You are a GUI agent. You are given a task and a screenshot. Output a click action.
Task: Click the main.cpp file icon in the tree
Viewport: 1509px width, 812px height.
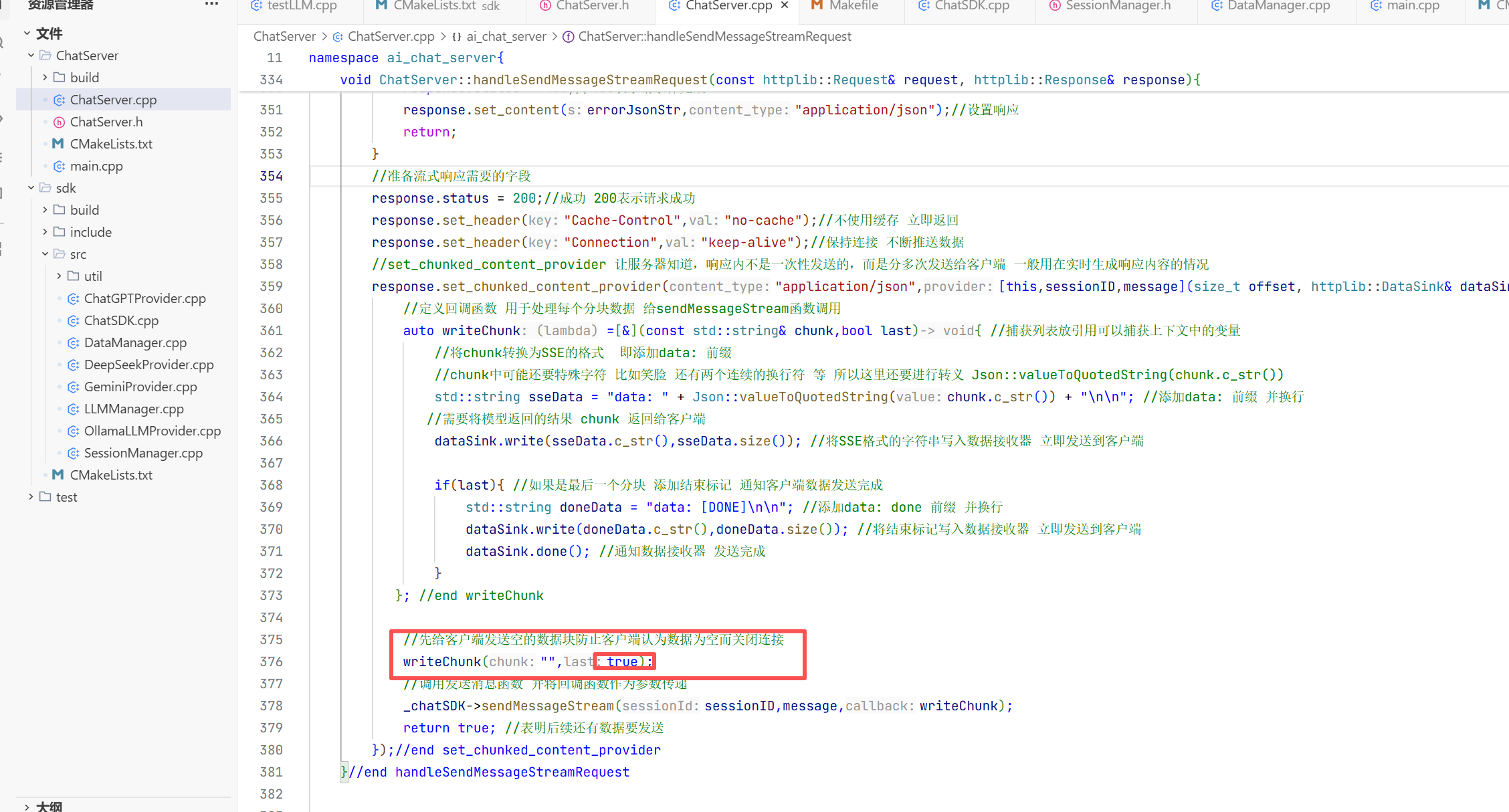59,166
